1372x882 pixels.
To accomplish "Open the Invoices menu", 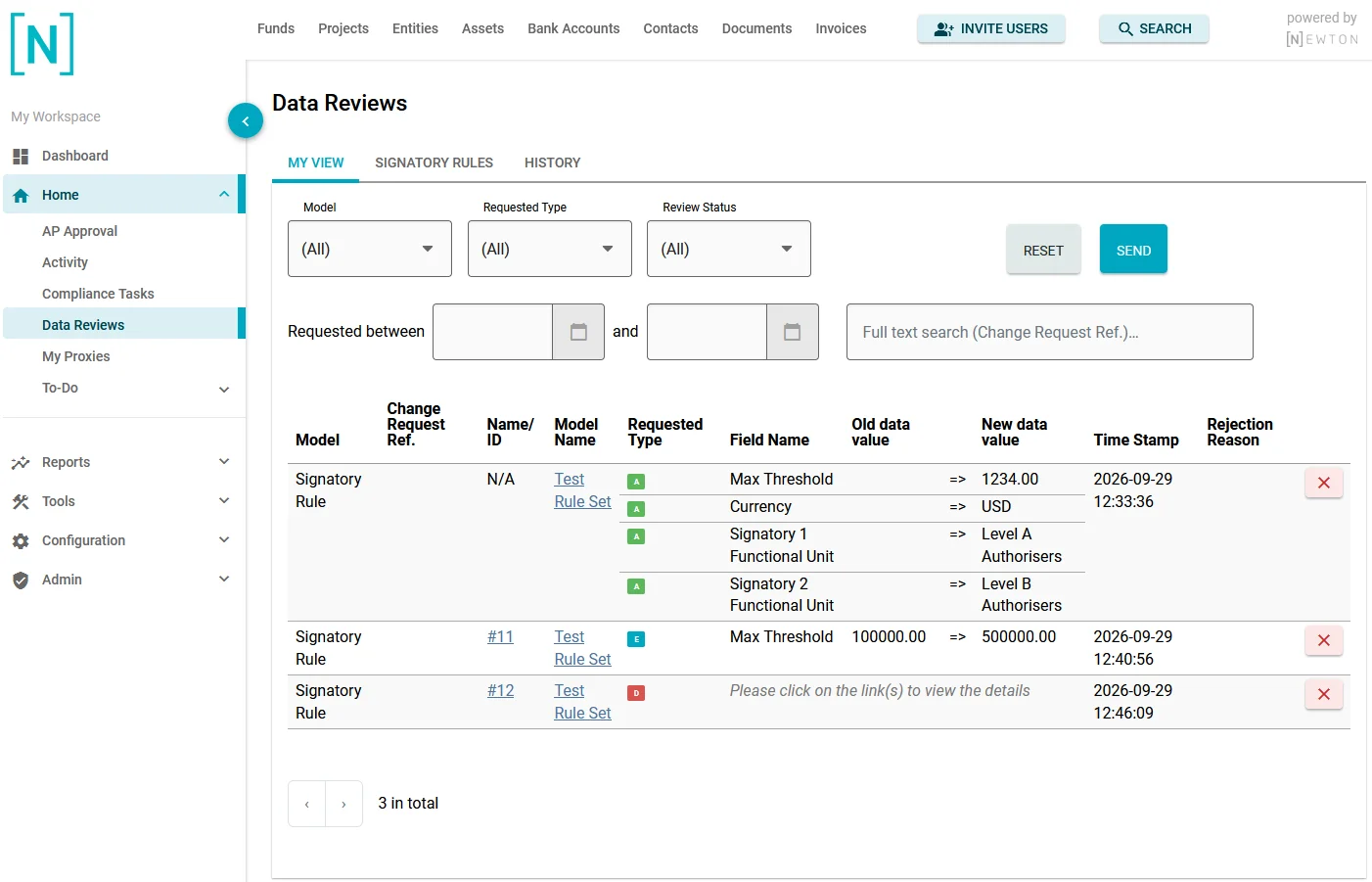I will click(841, 28).
